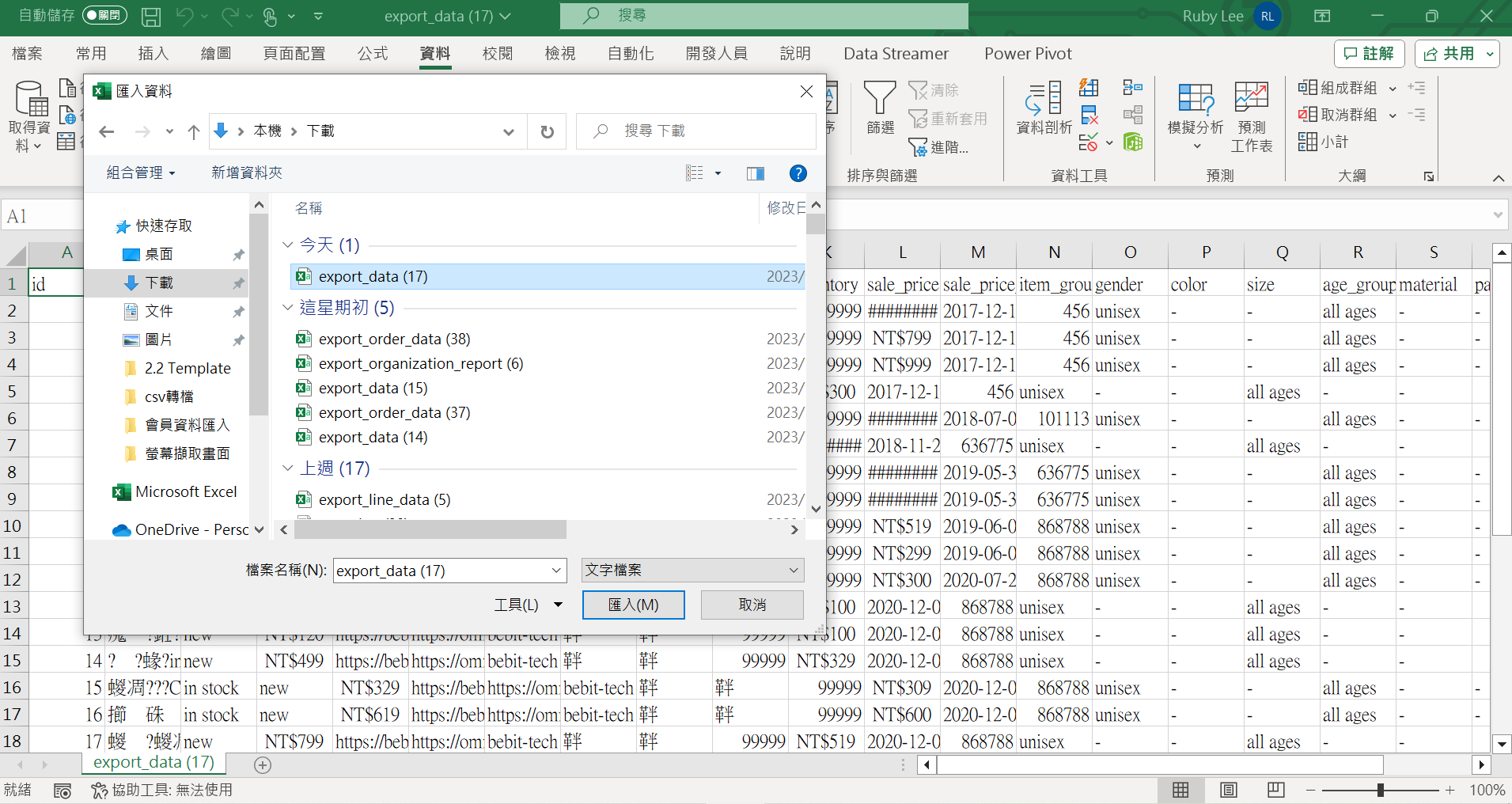The width and height of the screenshot is (1512, 804).
Task: Click Refresh button in dialog address bar
Action: click(547, 131)
